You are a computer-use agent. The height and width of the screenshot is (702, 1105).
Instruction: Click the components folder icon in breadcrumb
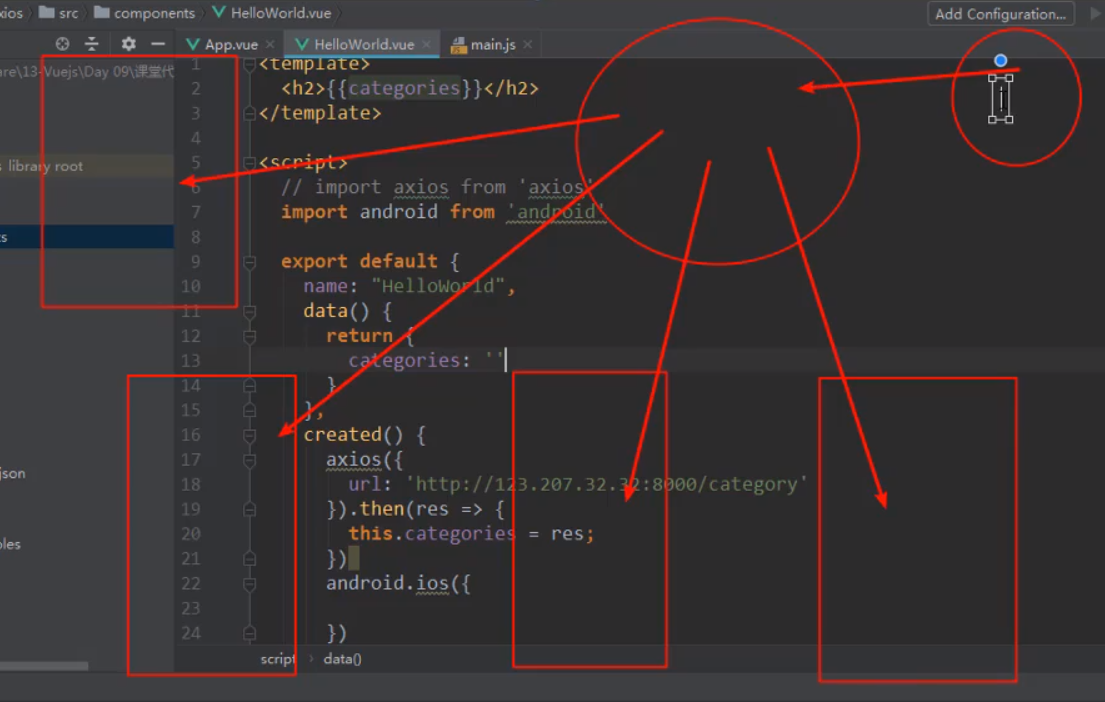click(x=101, y=13)
